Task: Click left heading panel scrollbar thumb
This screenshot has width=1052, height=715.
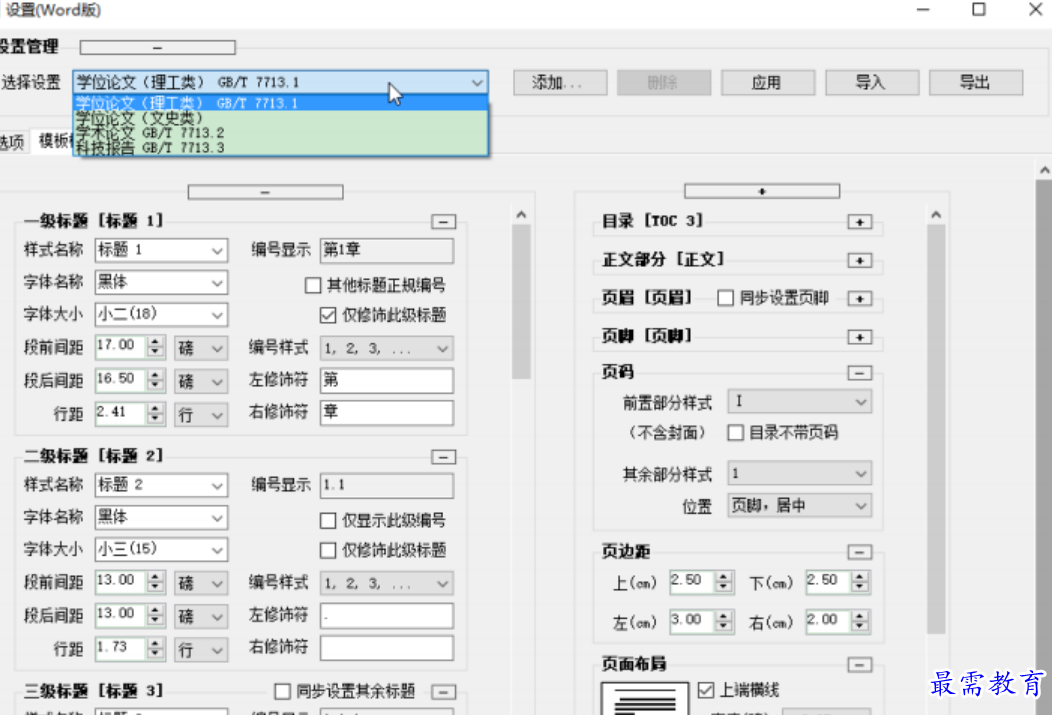Action: [521, 302]
